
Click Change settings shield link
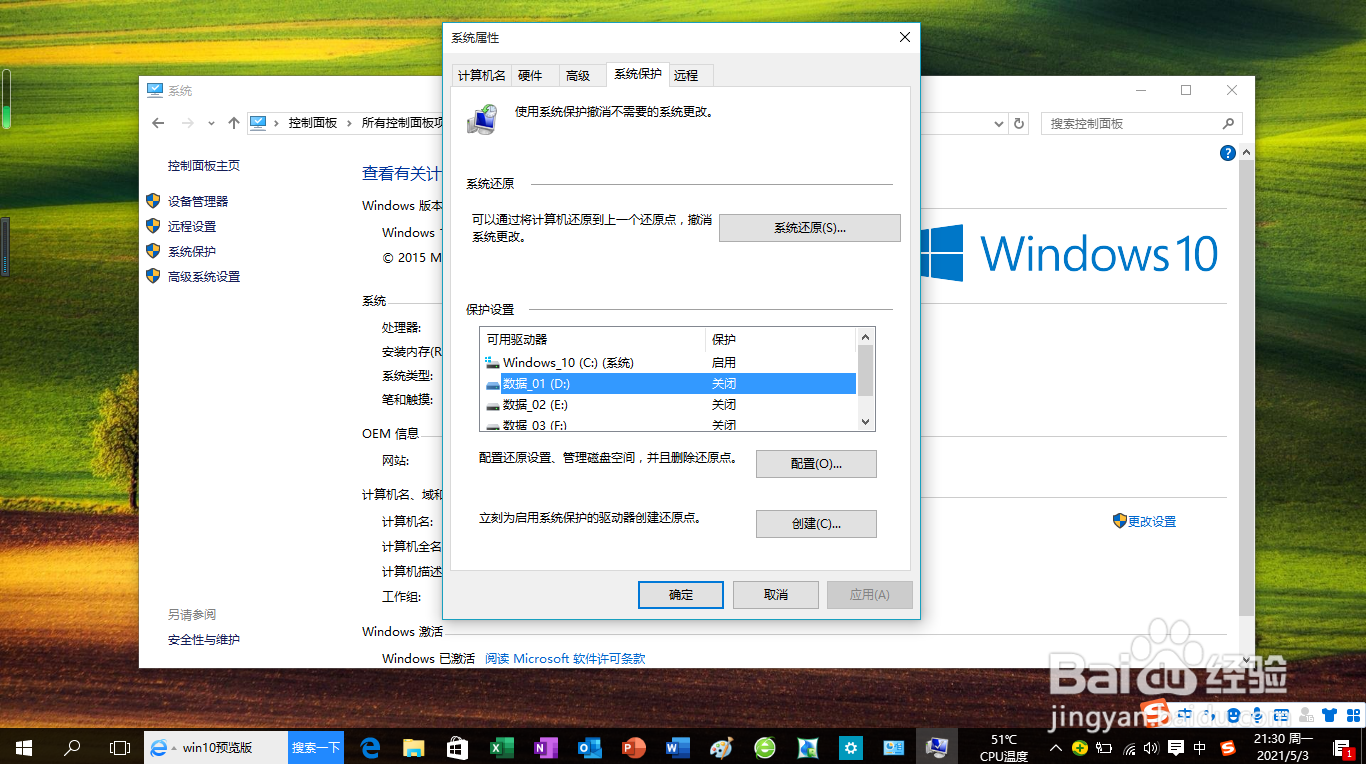click(1151, 521)
